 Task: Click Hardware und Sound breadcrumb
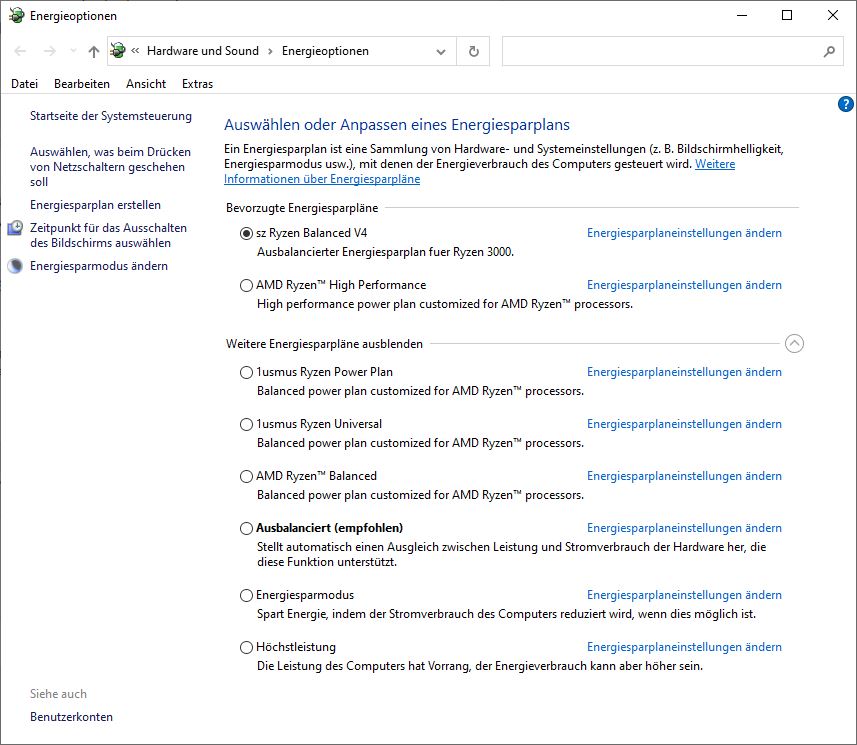click(203, 51)
